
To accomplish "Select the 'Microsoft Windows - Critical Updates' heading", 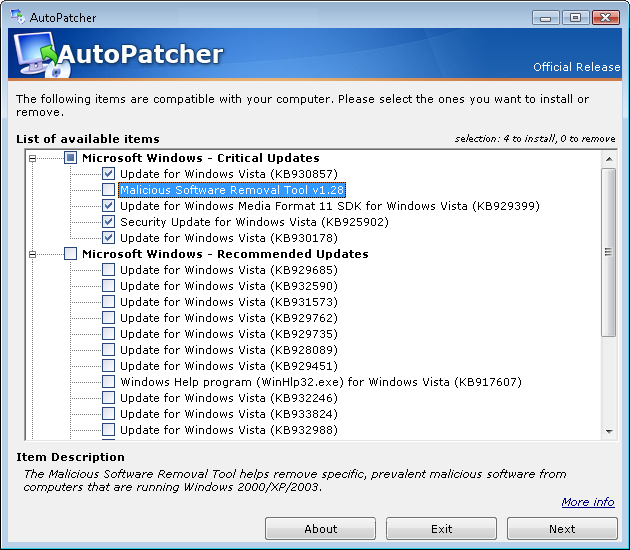I will pos(200,158).
